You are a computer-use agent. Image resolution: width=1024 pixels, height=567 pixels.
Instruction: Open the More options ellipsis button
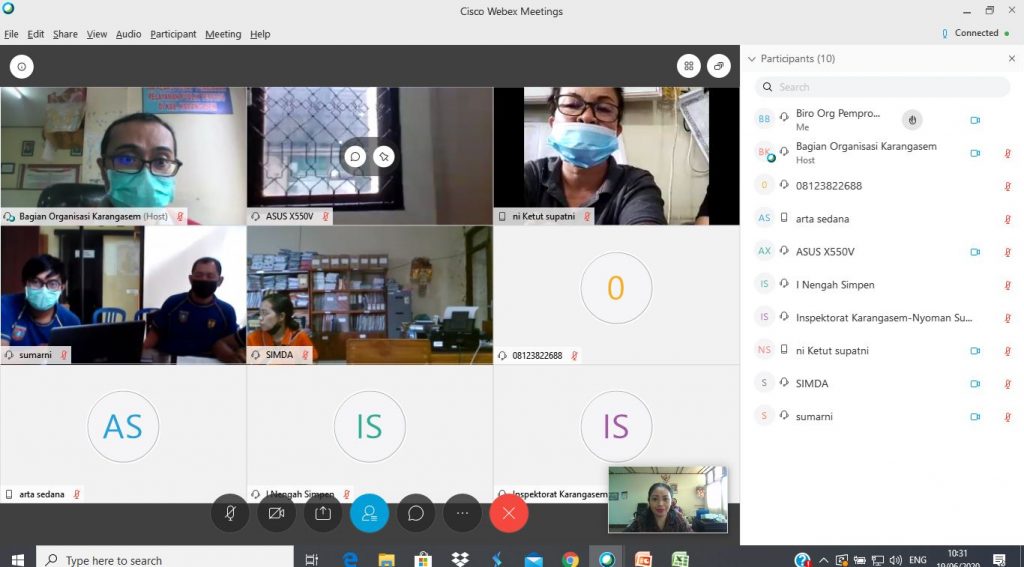462,513
